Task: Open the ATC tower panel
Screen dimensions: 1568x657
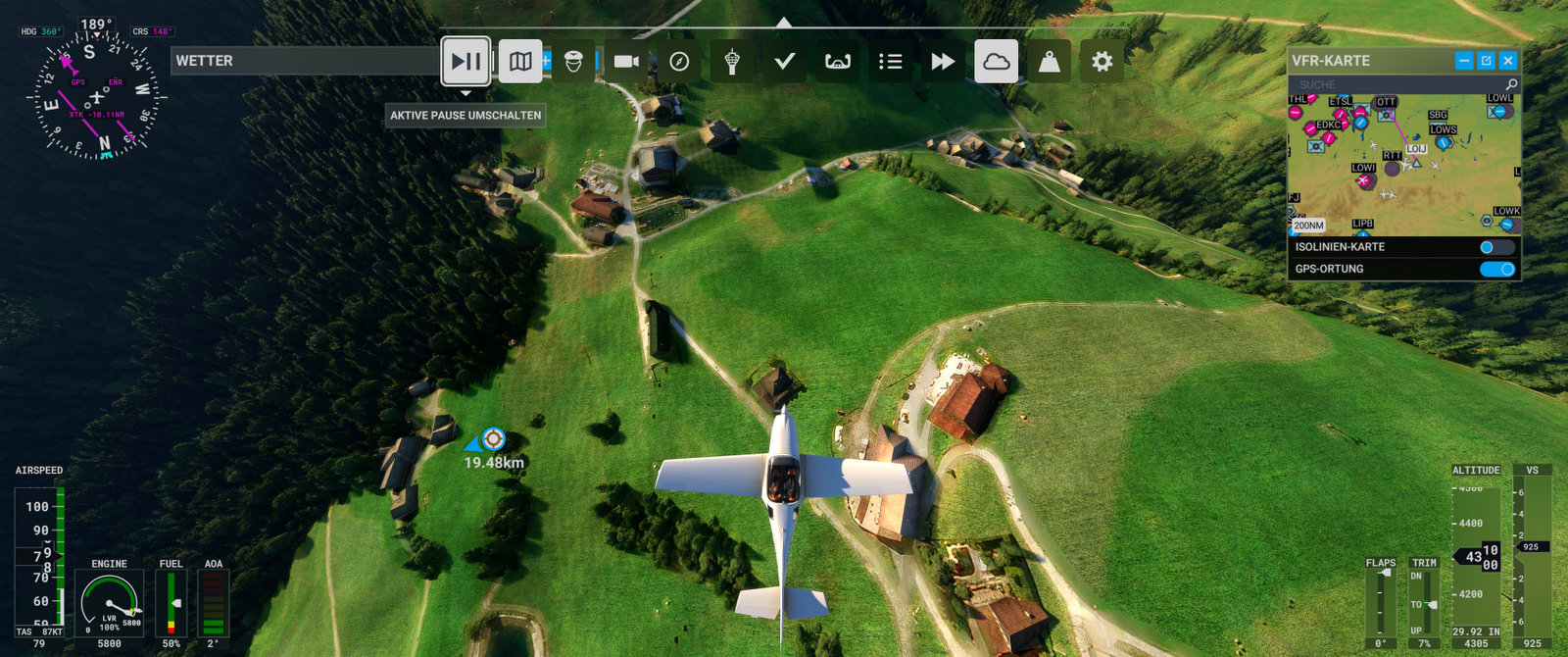Action: [732, 61]
